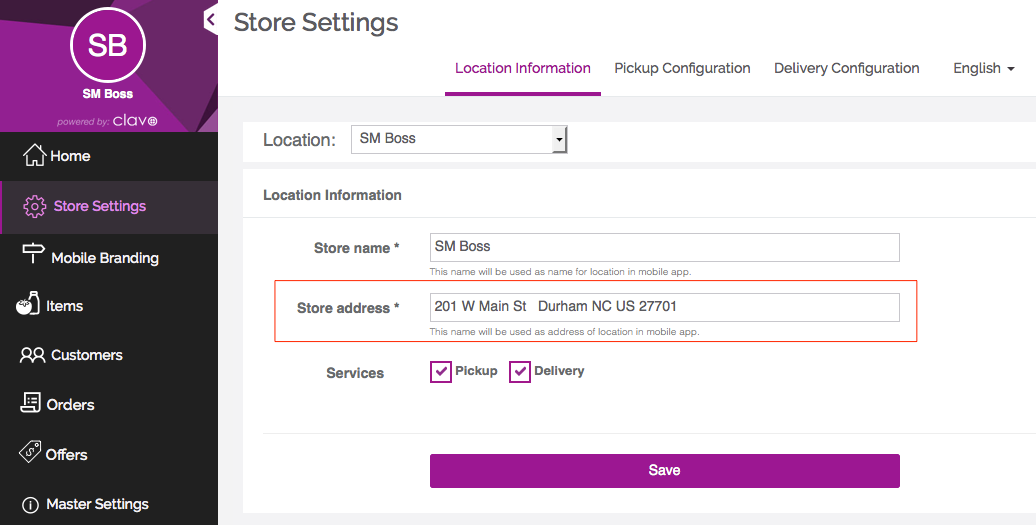Click the Home house icon
The image size is (1036, 525).
(34, 155)
